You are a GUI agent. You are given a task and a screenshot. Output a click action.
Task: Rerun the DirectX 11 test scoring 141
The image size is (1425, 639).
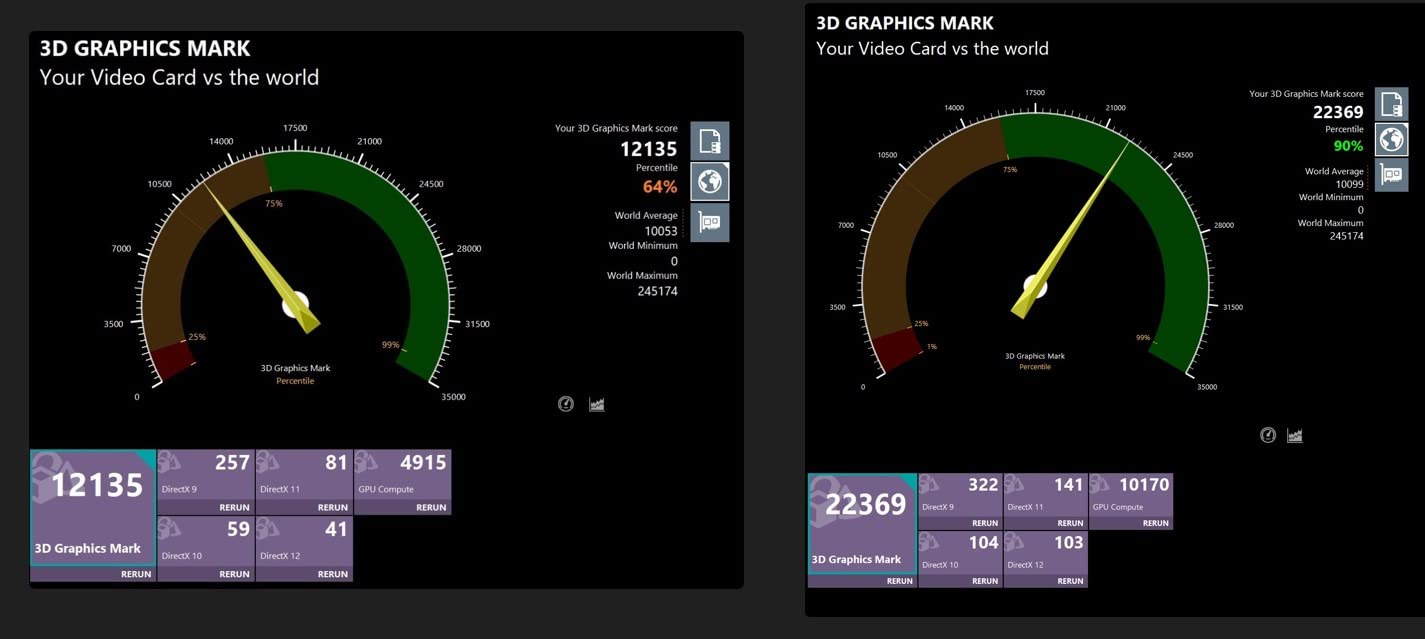click(1070, 523)
